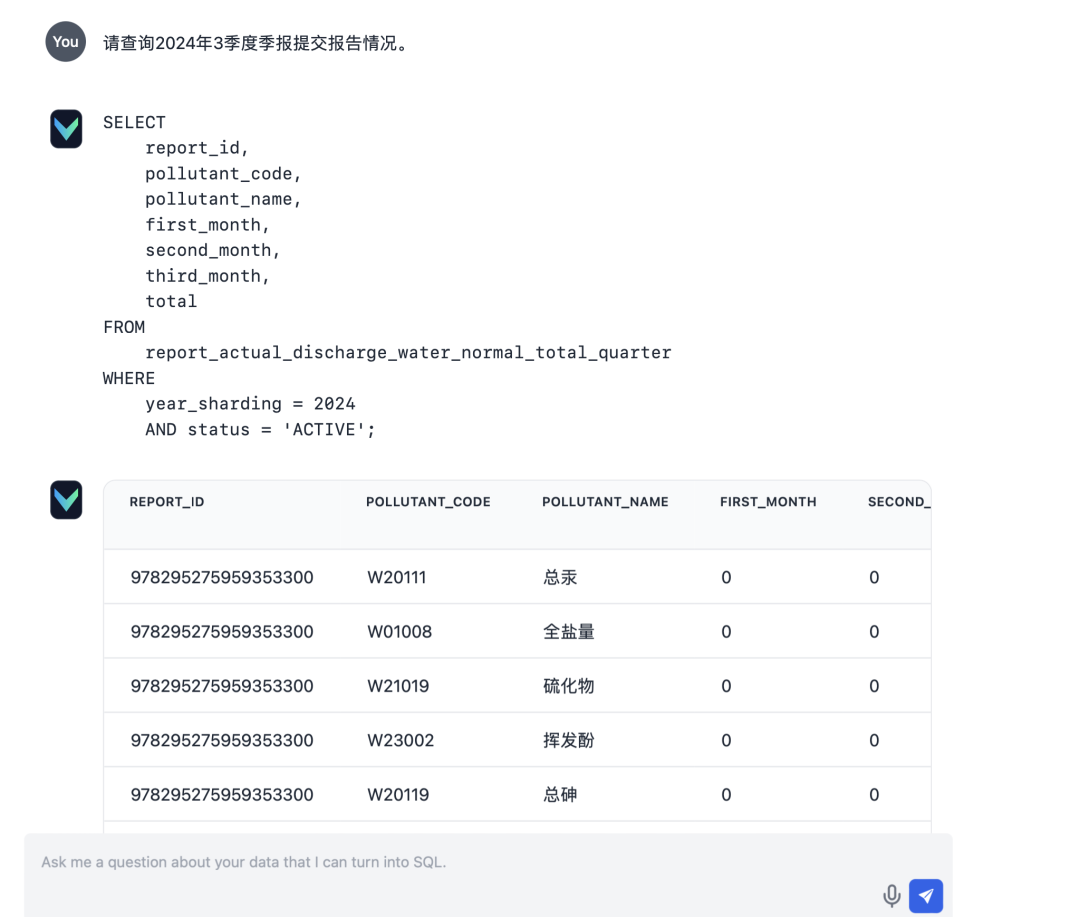Click the table name report_actual_discharge_water_normal_total_quarter
Image resolution: width=1080 pixels, height=917 pixels.
click(408, 353)
